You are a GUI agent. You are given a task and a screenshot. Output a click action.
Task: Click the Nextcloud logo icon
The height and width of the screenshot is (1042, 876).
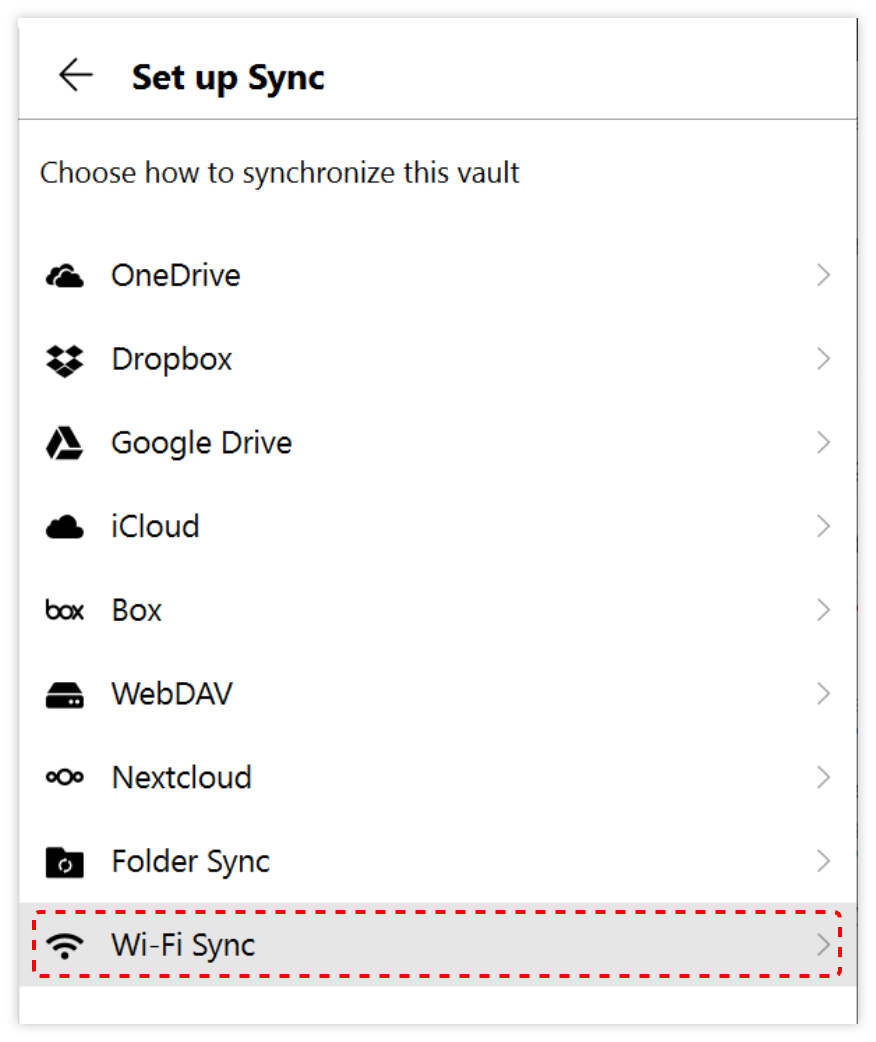click(64, 777)
